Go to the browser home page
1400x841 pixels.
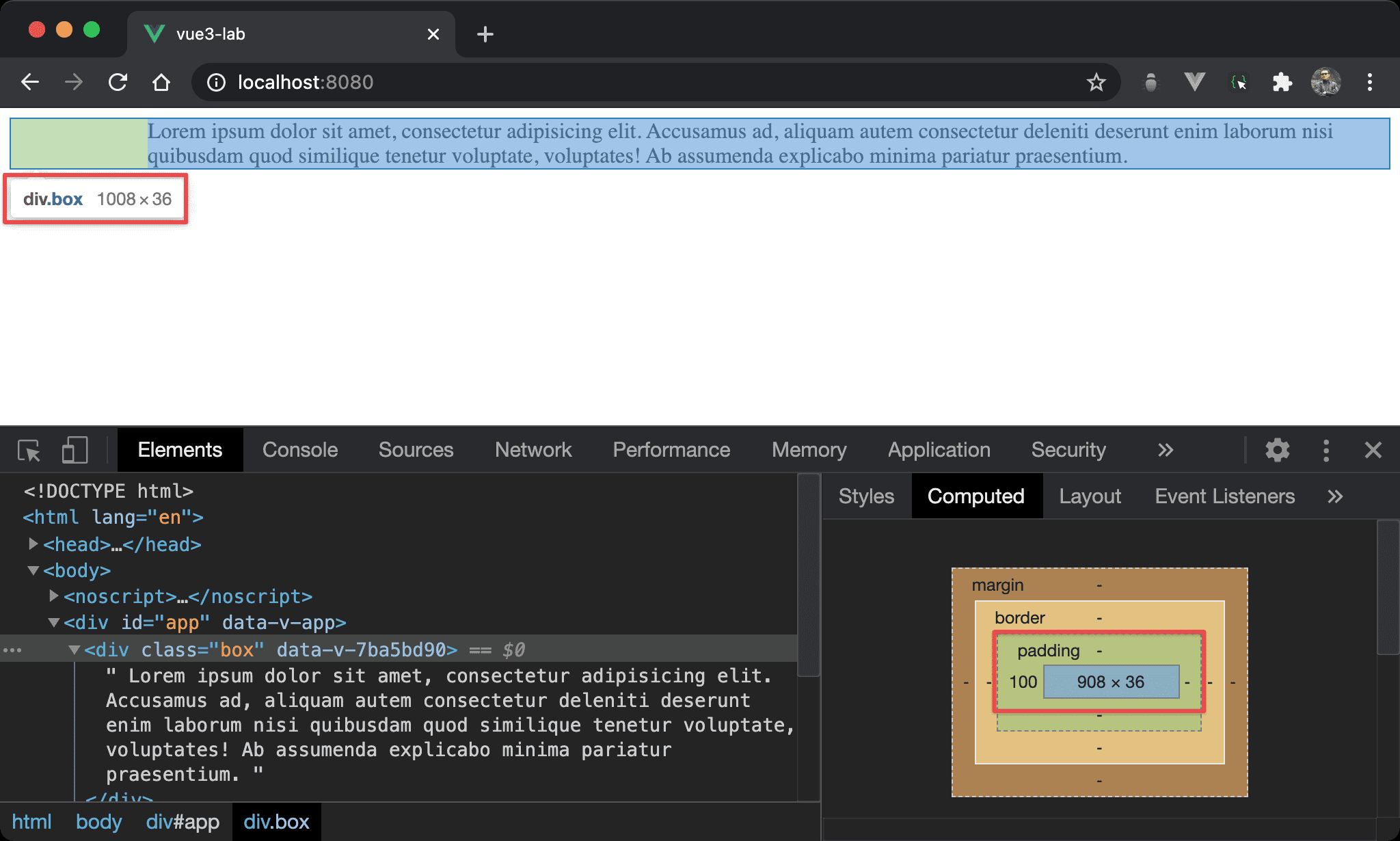click(x=161, y=83)
